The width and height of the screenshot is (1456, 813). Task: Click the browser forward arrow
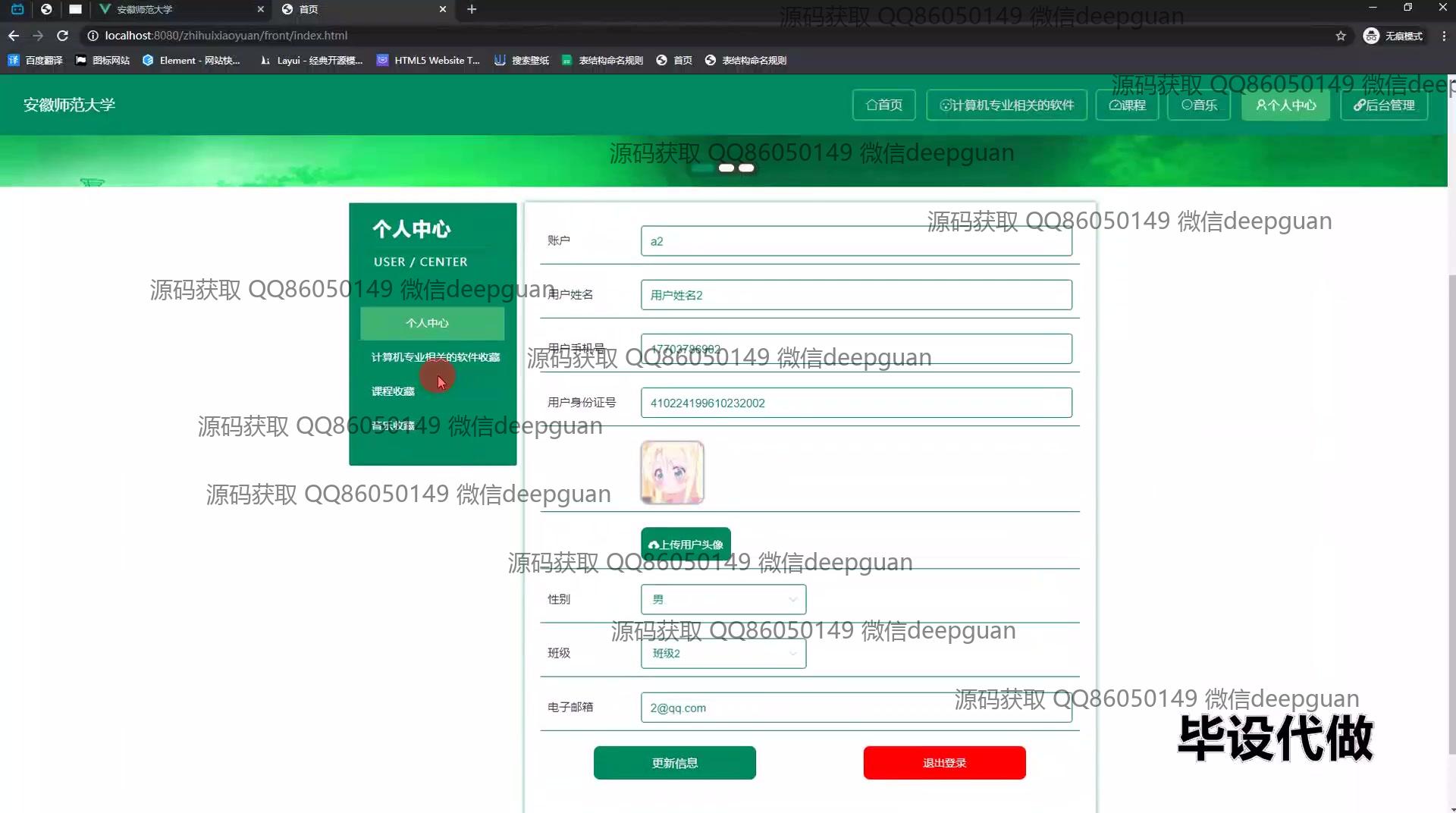click(x=38, y=35)
